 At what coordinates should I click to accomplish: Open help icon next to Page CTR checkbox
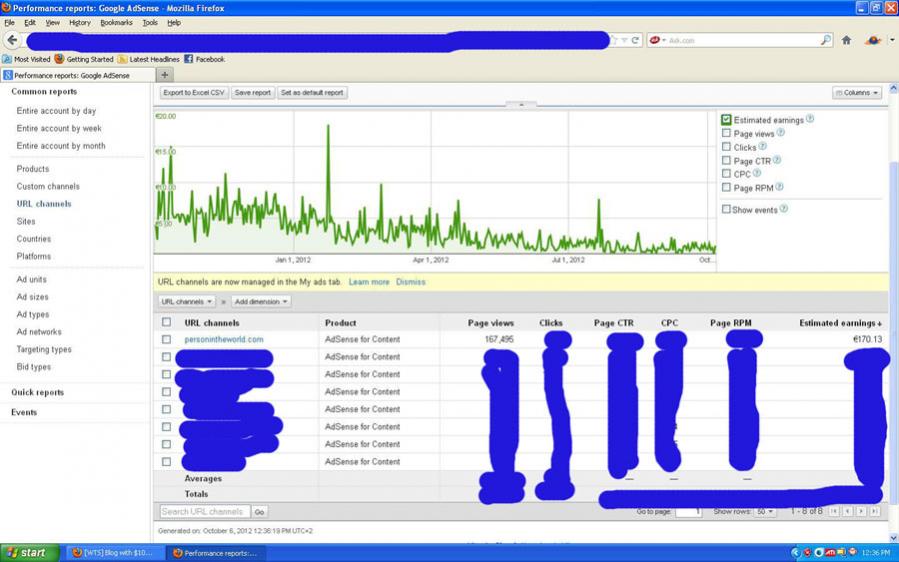777,160
